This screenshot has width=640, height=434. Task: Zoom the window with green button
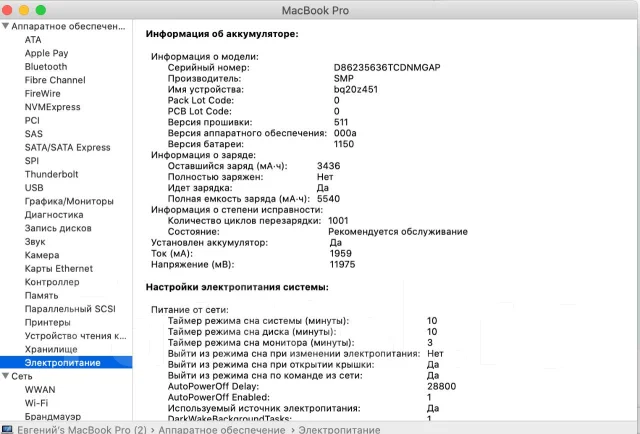pos(40,10)
